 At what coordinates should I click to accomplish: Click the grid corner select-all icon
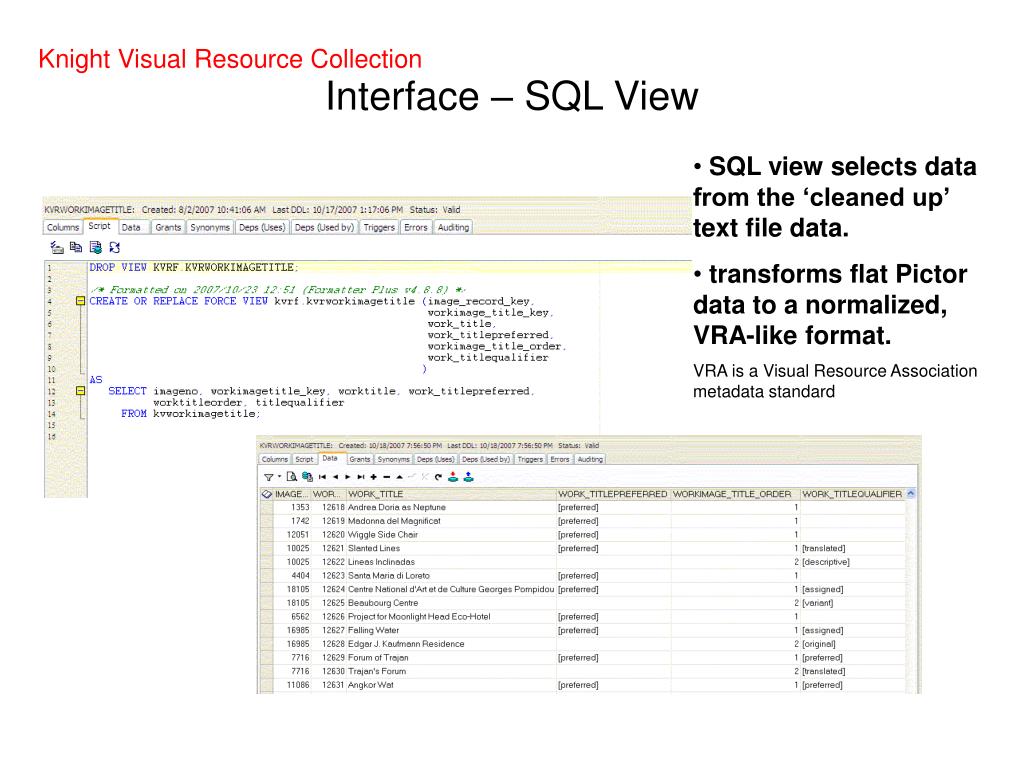tap(266, 494)
